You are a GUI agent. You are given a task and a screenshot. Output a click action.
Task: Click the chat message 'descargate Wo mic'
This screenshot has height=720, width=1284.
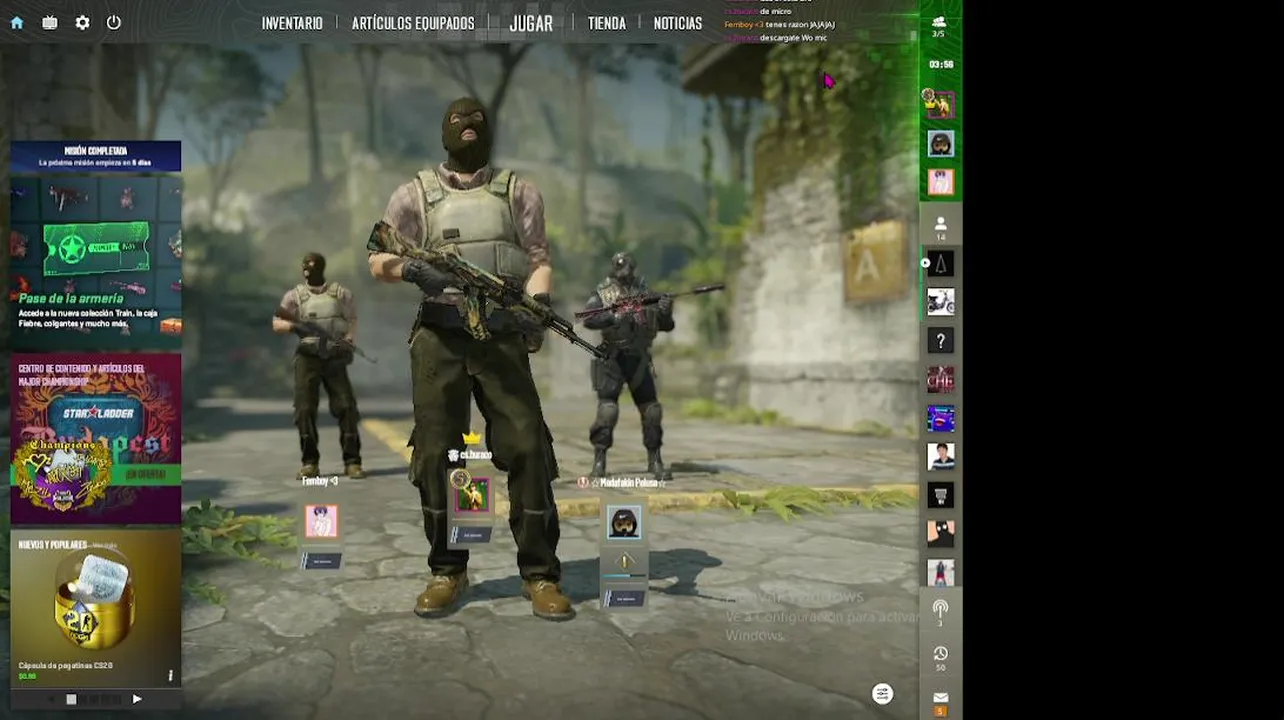793,38
